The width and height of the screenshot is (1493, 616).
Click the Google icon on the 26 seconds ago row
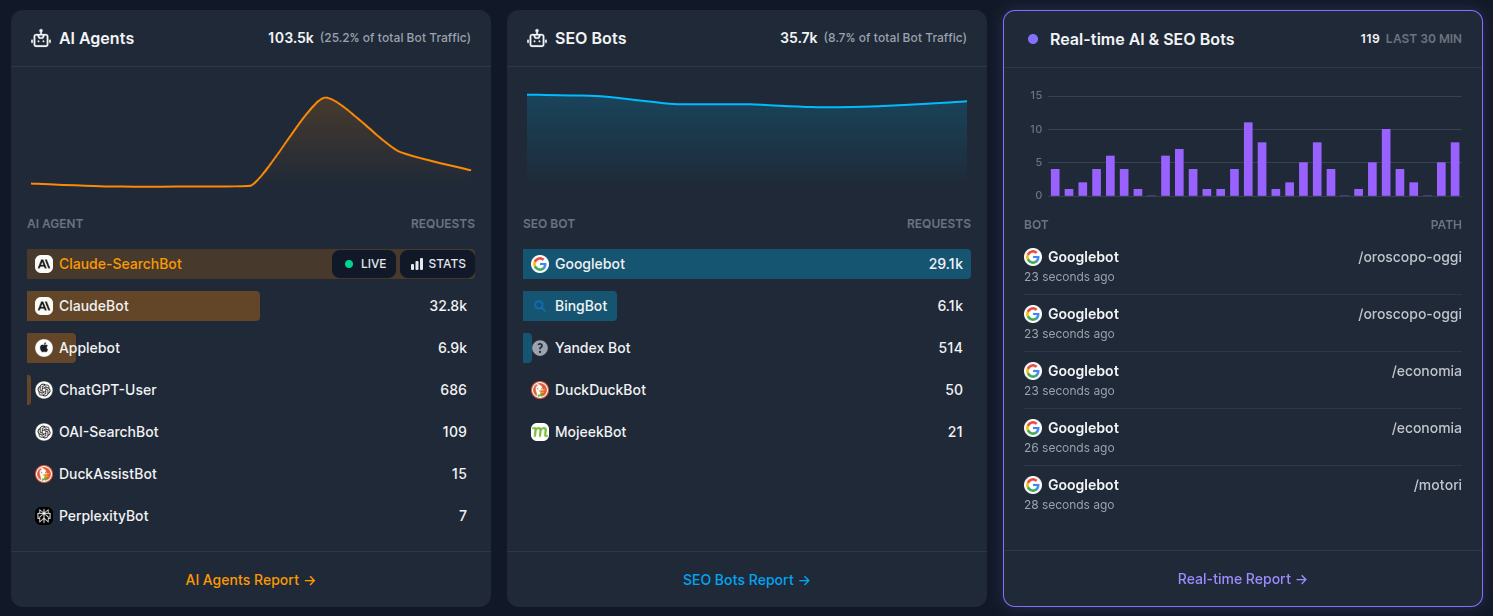[1033, 428]
